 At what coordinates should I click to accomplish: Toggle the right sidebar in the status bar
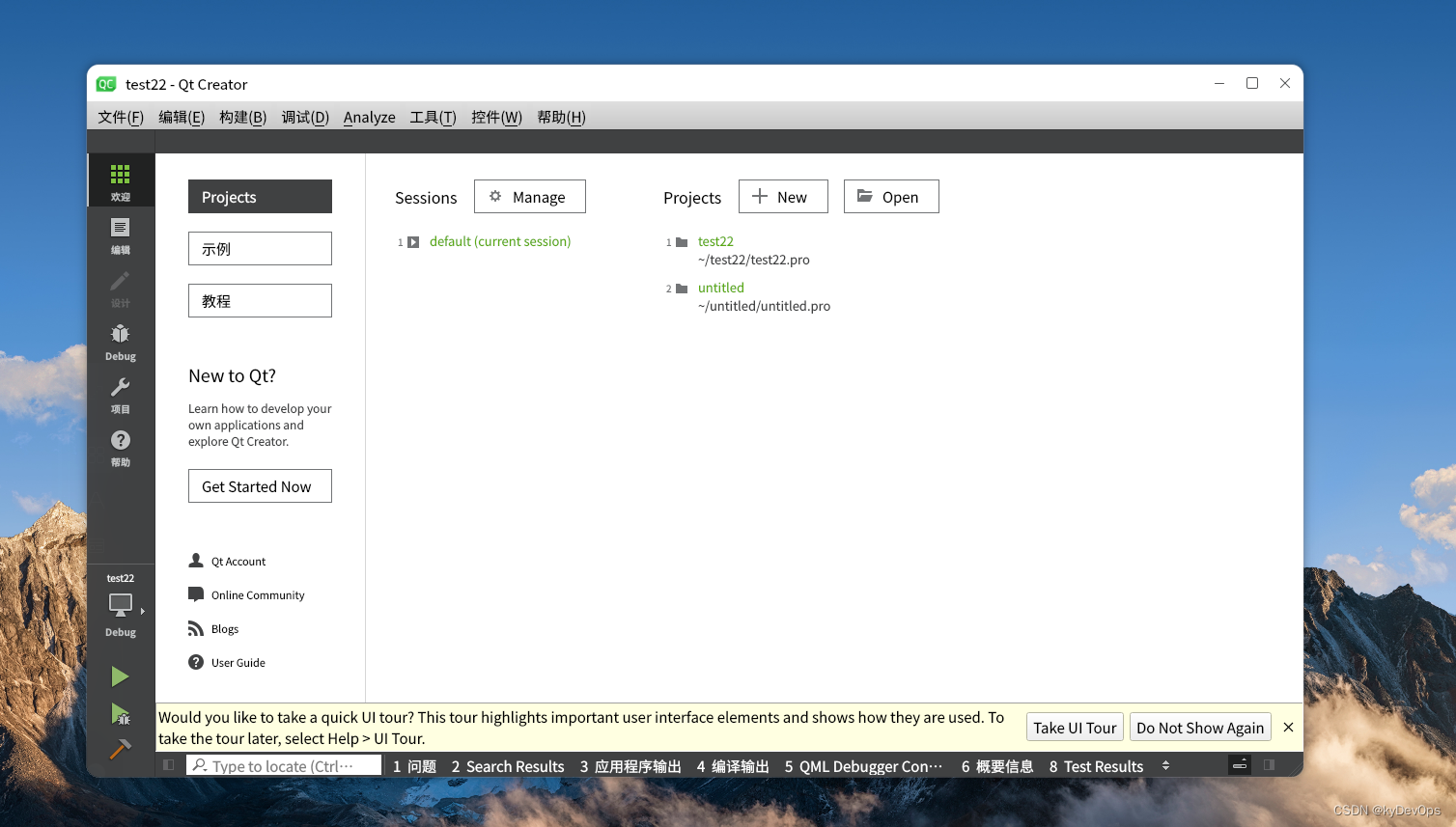pos(1269,765)
